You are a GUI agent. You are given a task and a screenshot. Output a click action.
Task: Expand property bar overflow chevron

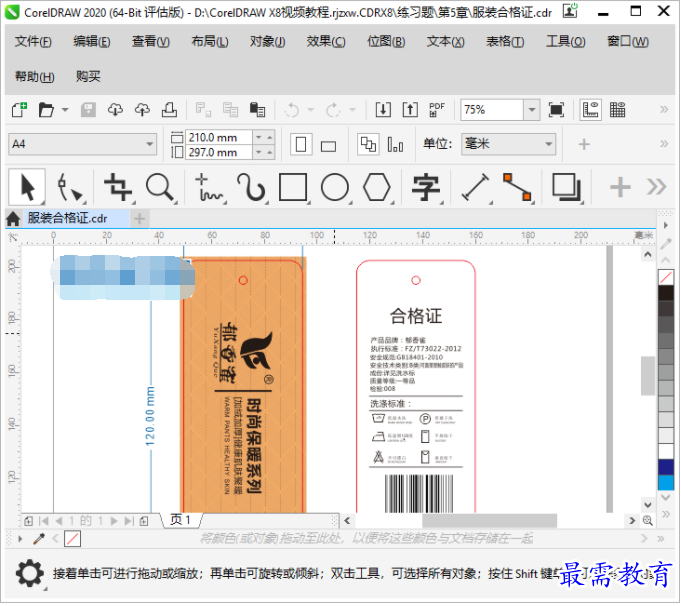coord(664,144)
